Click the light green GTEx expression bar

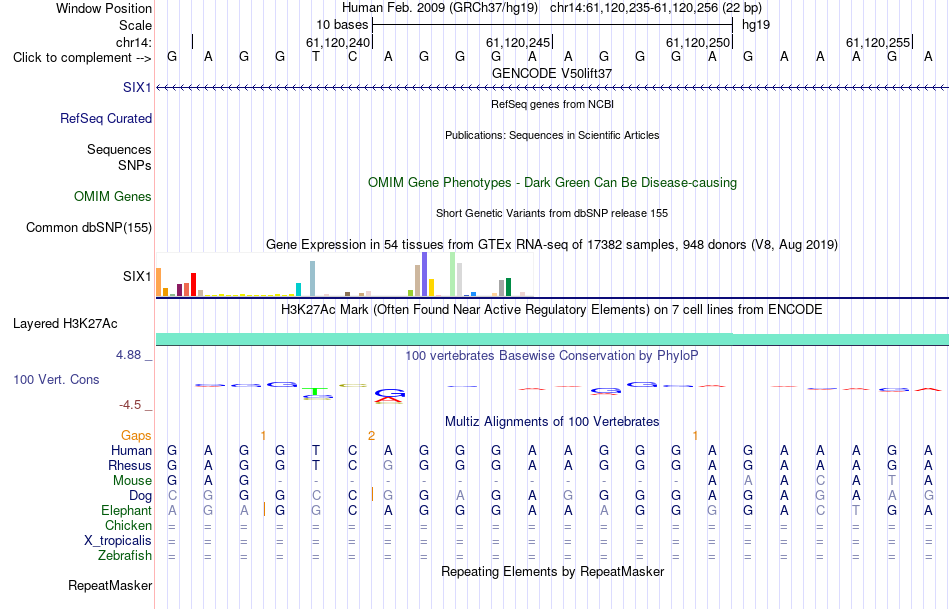[x=453, y=274]
